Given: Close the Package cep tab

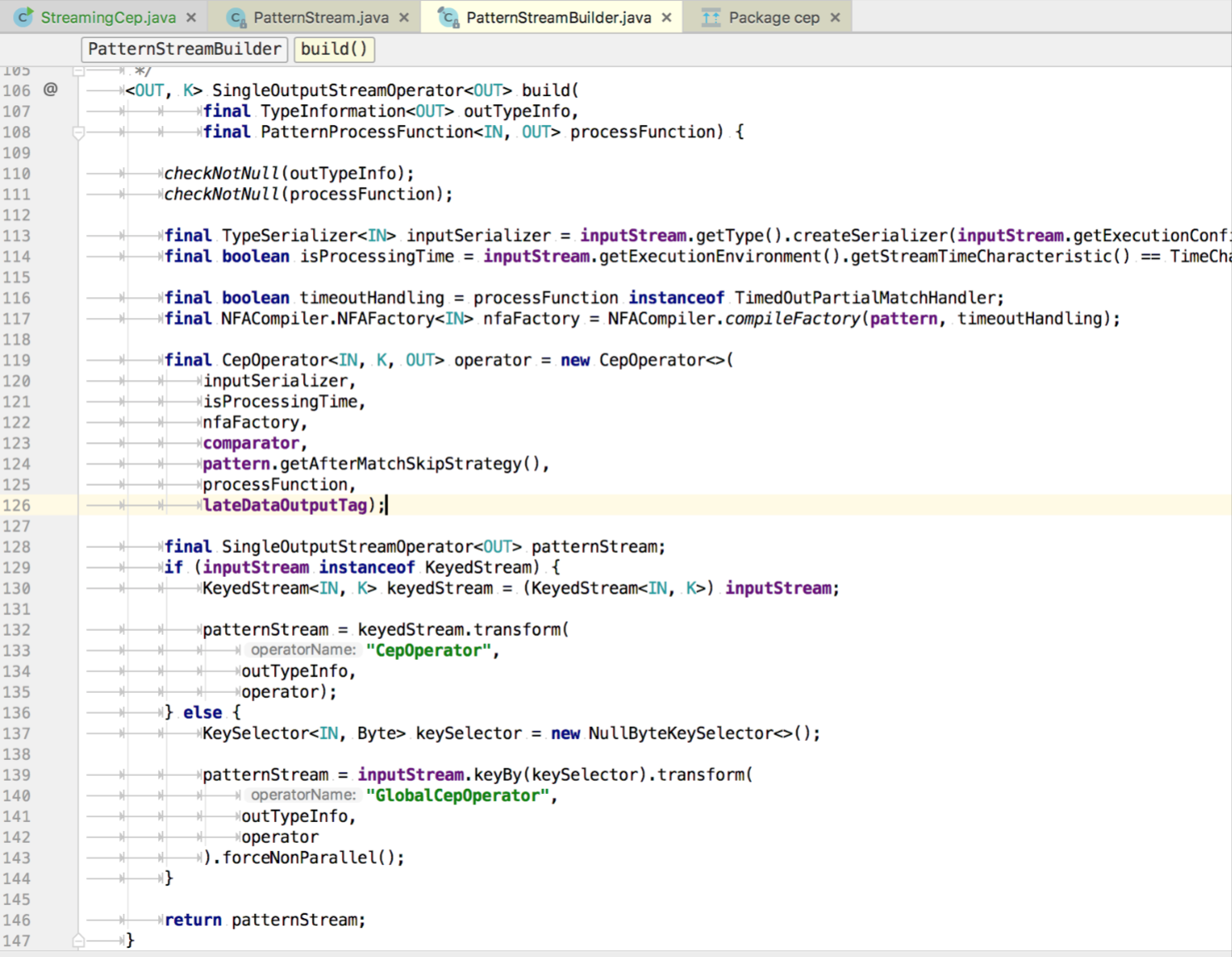Looking at the screenshot, I should tap(835, 17).
